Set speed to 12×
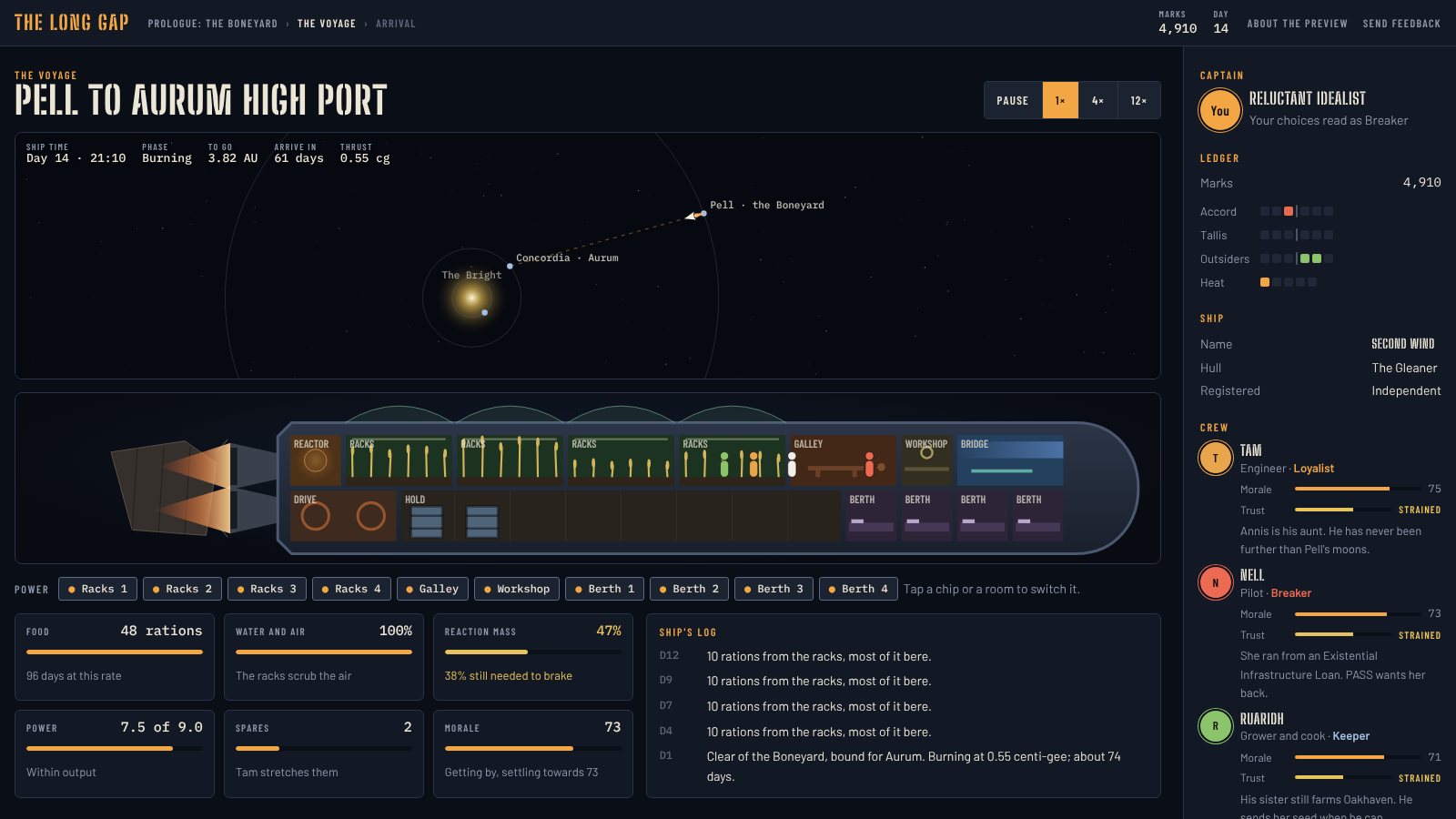 [x=1138, y=100]
